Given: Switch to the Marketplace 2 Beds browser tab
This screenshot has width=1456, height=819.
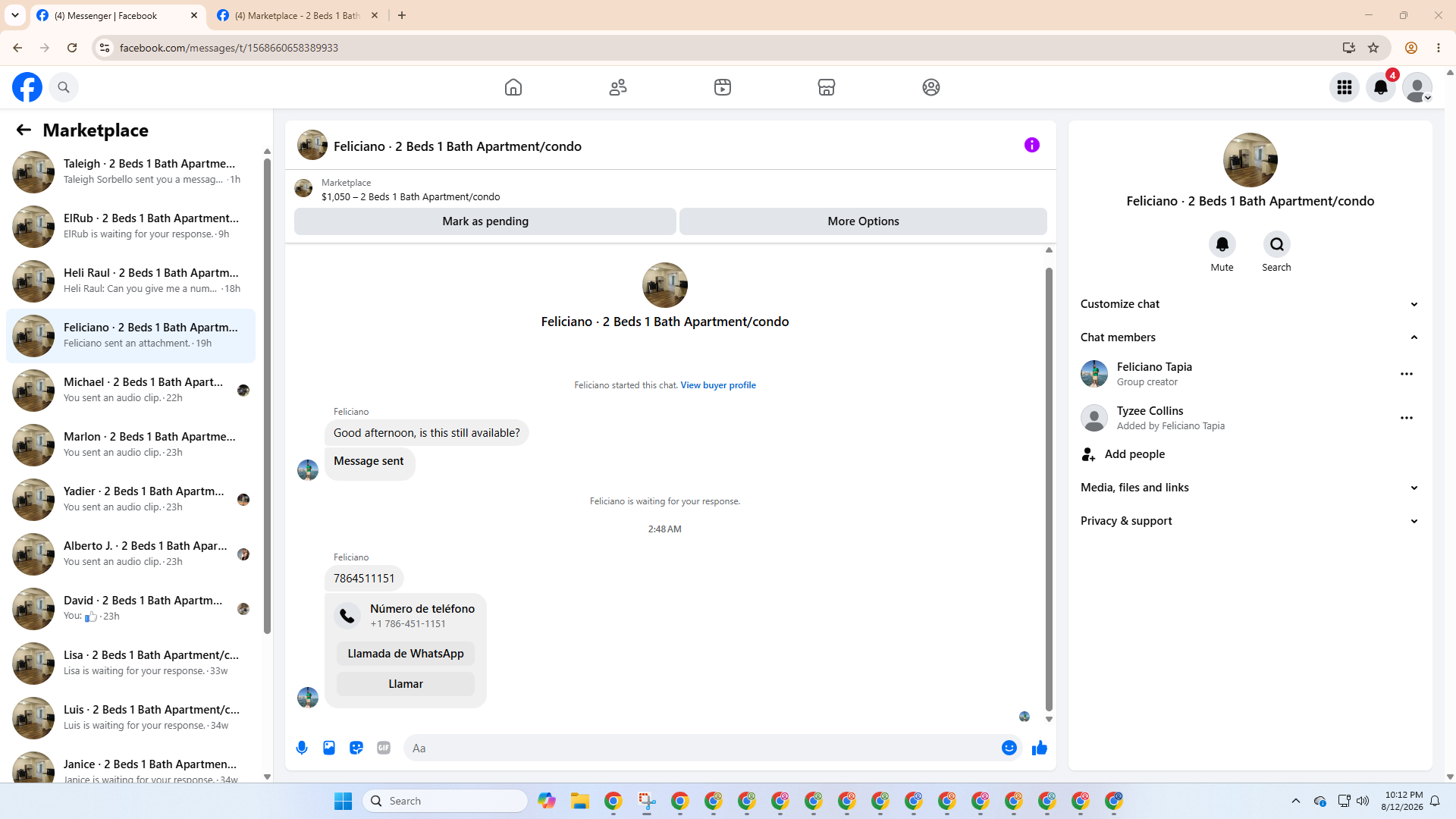Looking at the screenshot, I should click(298, 15).
